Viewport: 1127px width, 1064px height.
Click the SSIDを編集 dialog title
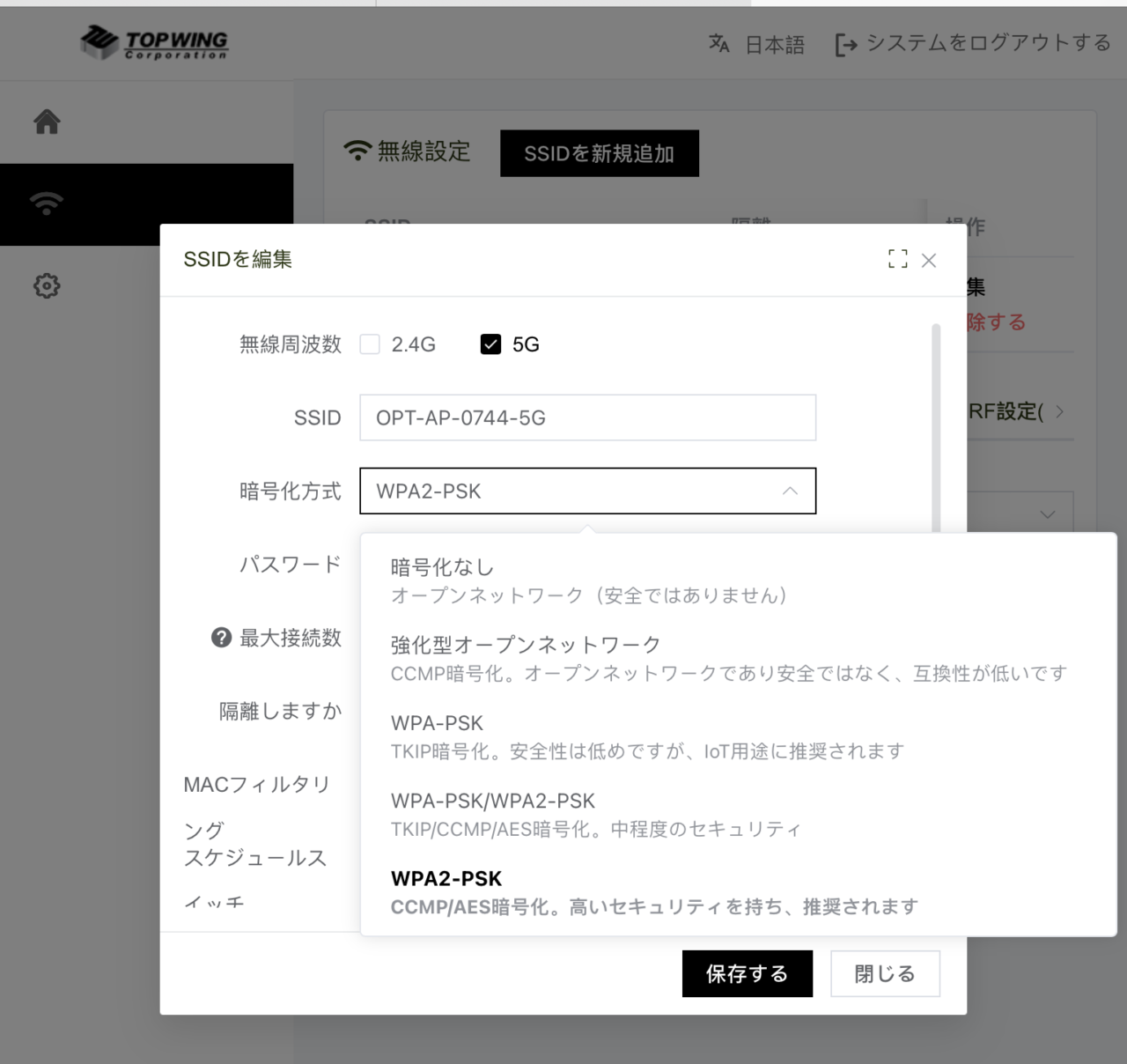(238, 259)
